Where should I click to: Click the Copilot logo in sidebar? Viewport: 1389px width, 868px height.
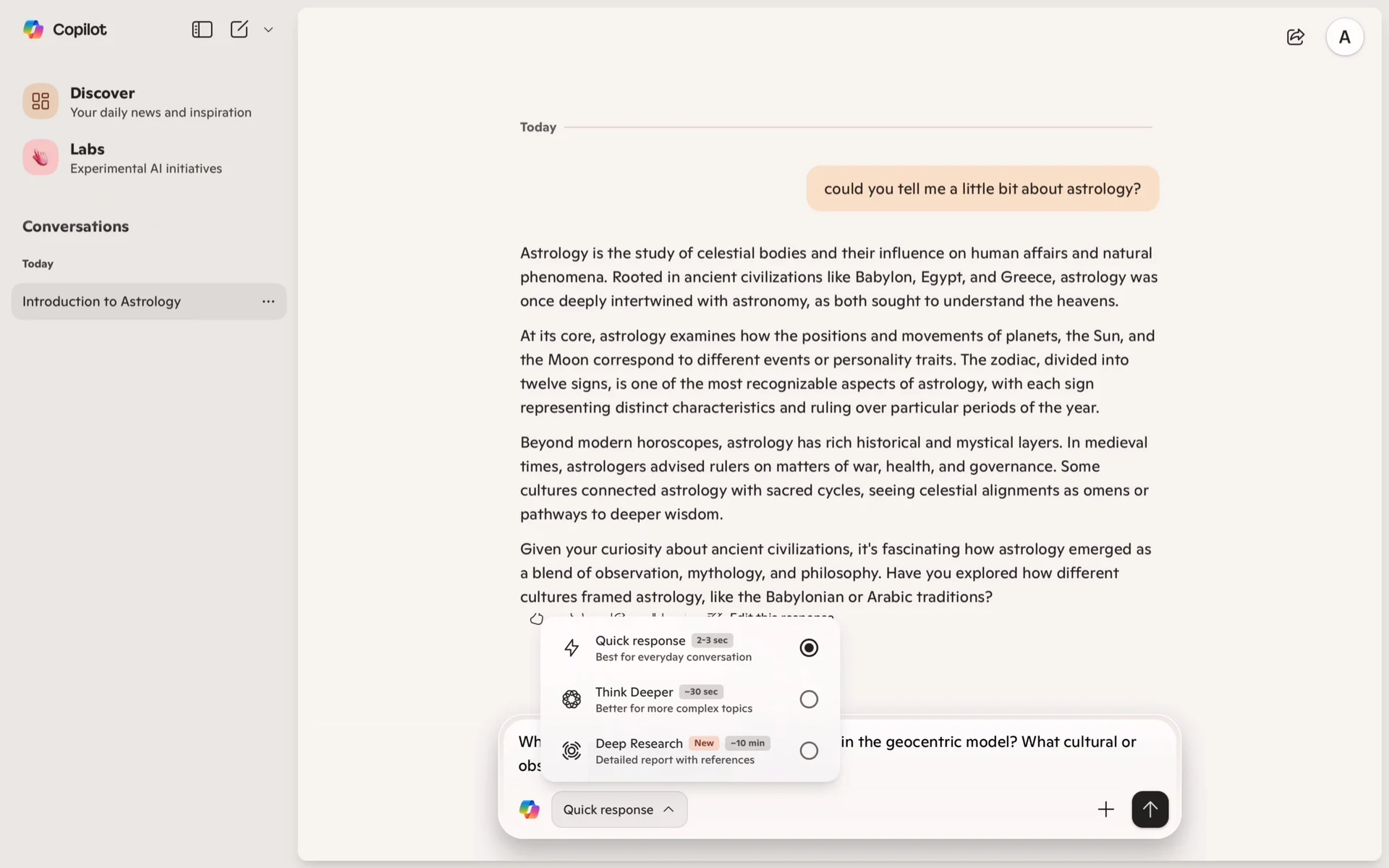(x=33, y=30)
